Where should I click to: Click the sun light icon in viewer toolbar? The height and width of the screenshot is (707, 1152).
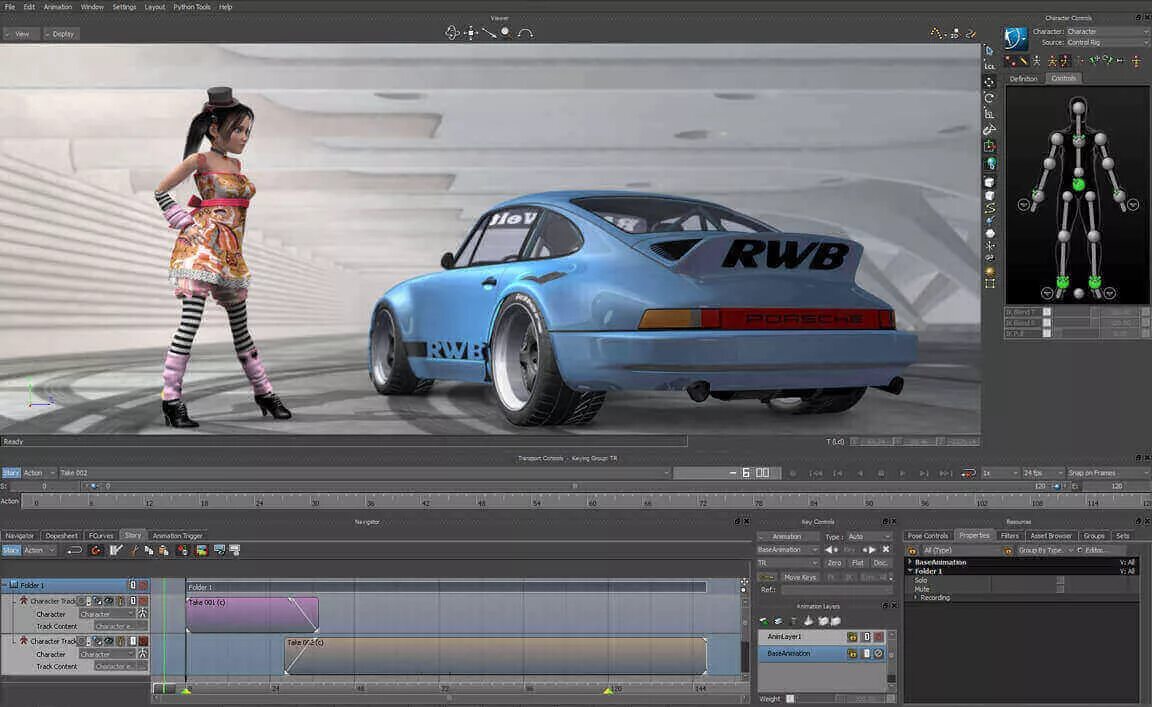990,271
